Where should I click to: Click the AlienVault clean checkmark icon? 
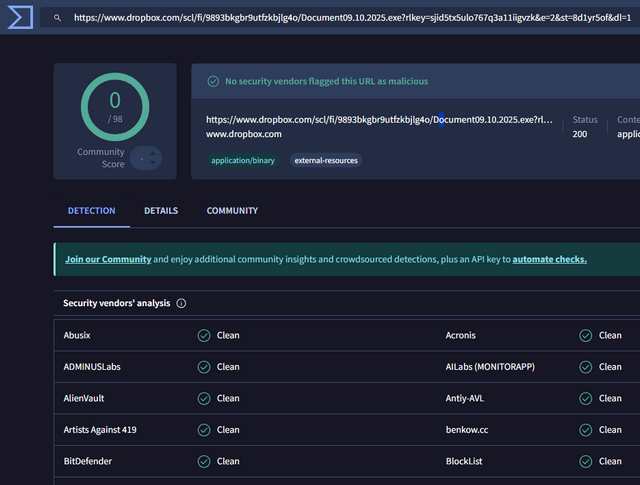204,398
